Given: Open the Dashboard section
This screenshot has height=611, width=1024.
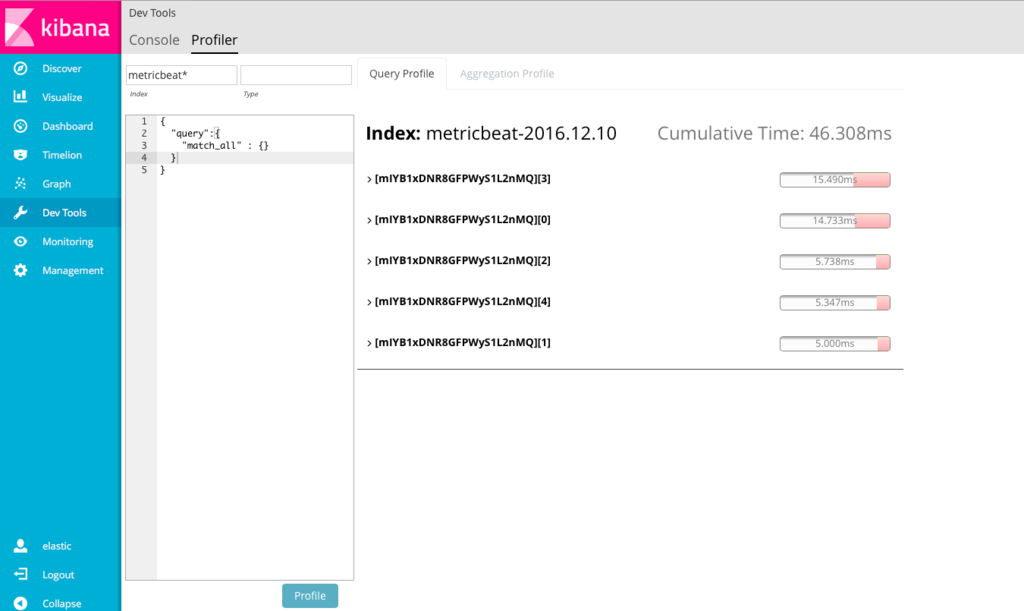Looking at the screenshot, I should click(67, 126).
